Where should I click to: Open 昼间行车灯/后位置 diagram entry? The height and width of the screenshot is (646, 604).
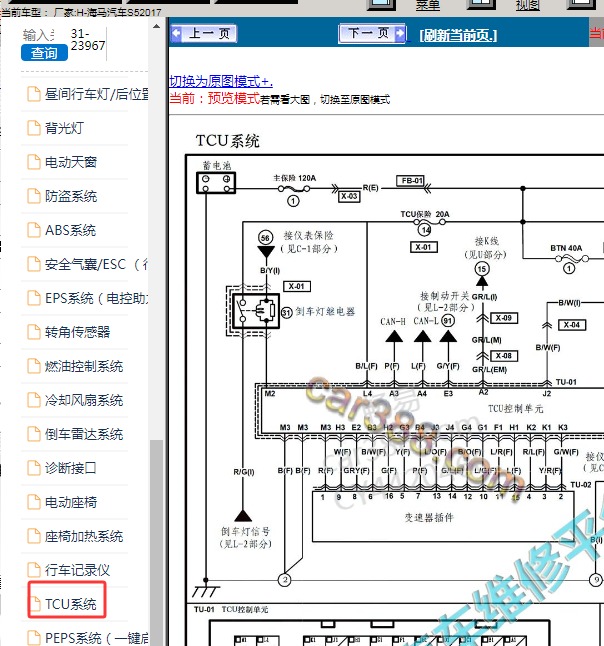(96, 94)
